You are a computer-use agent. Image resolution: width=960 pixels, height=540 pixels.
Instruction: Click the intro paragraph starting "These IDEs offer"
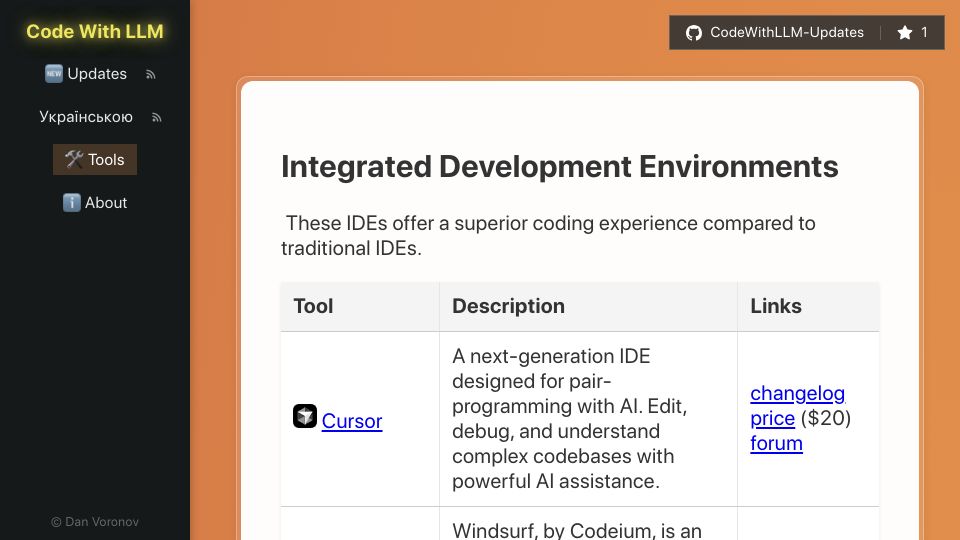pos(548,236)
